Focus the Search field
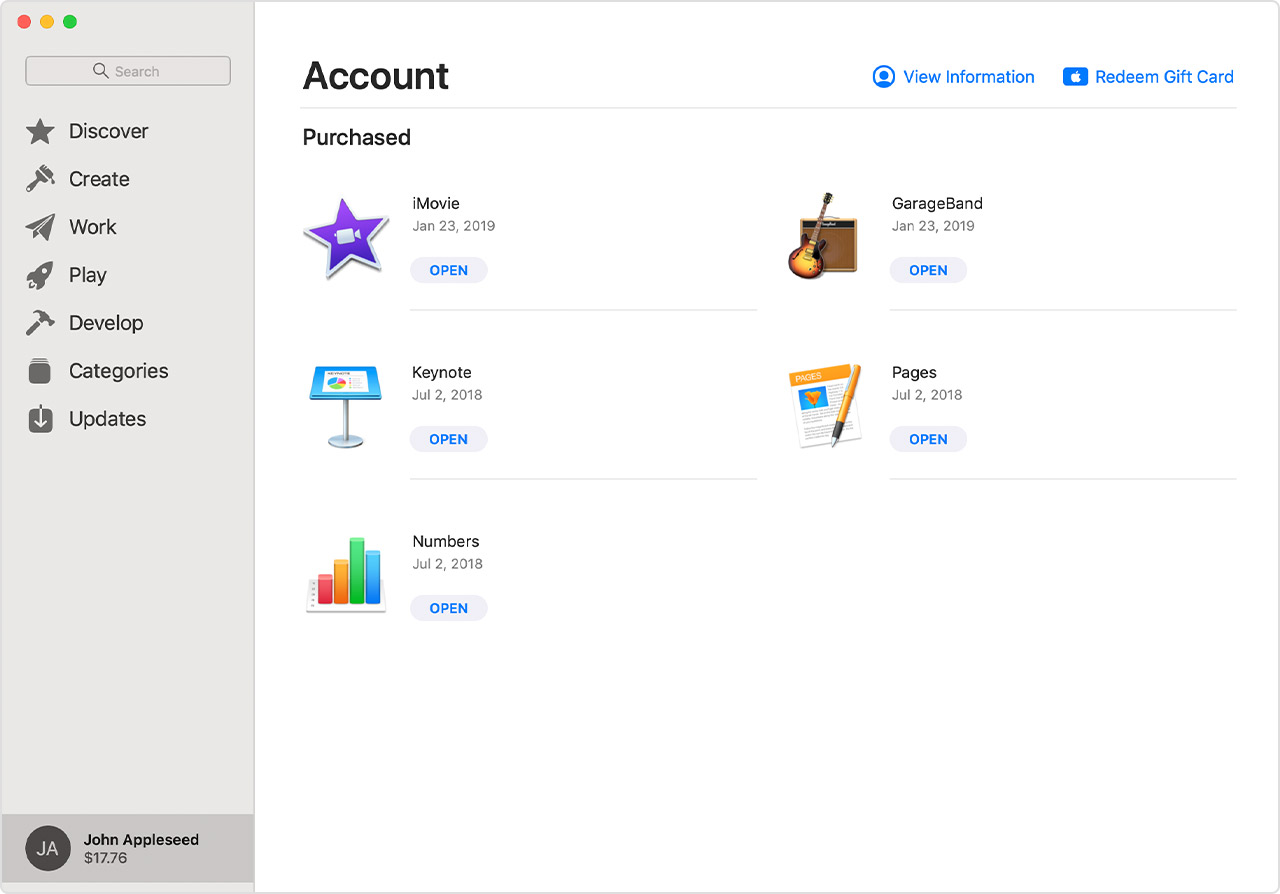 (x=128, y=71)
